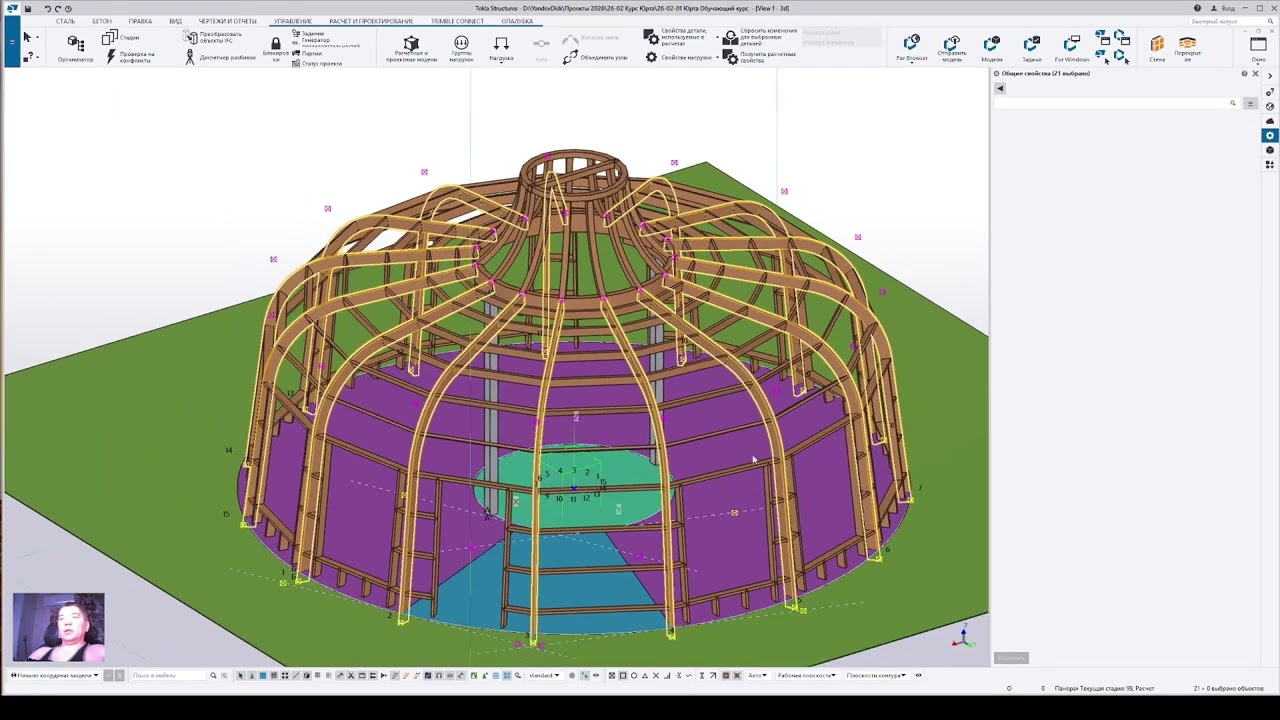This screenshot has height=720, width=1280.
Task: Click the save icon in title bar
Action: tap(27, 8)
